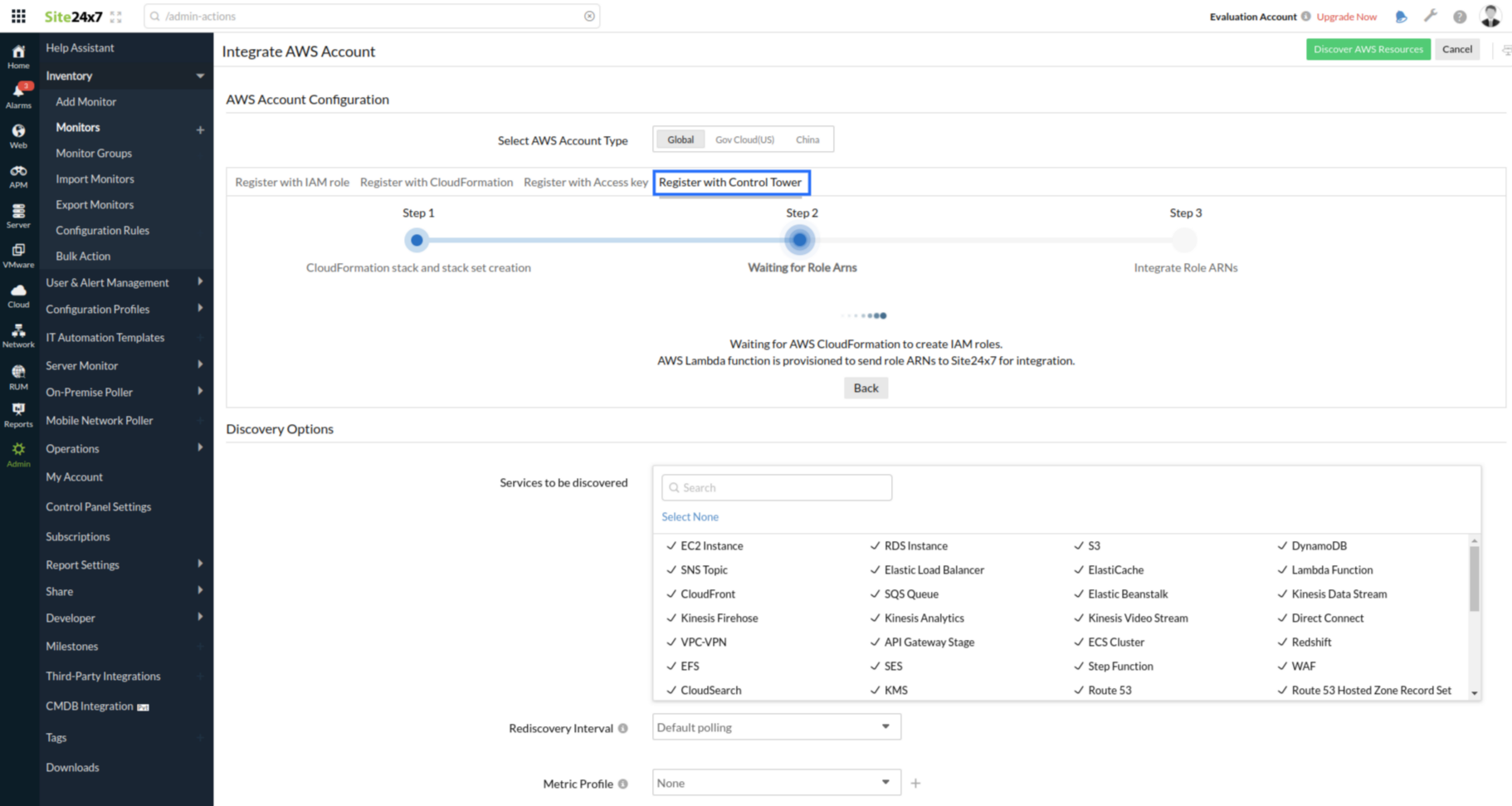Viewport: 1512px width, 806px height.
Task: Select the Cloud icon in left rail
Action: click(18, 295)
